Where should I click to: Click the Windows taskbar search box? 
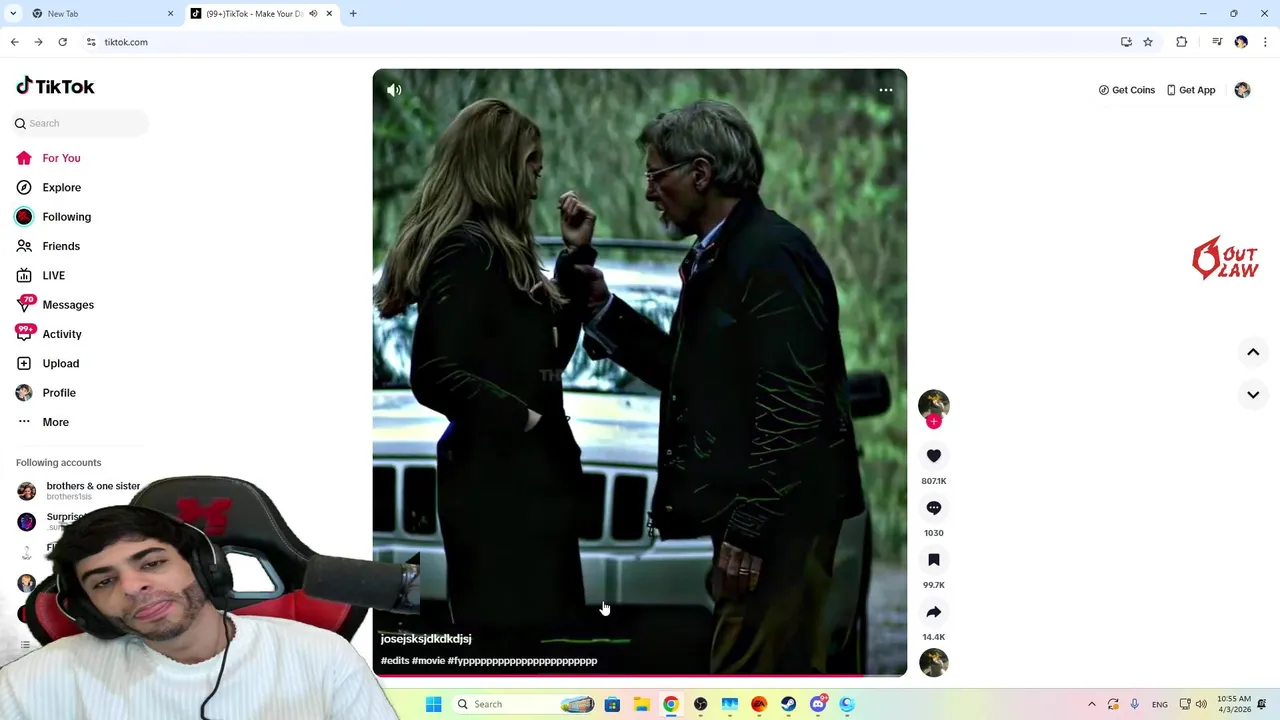(524, 704)
